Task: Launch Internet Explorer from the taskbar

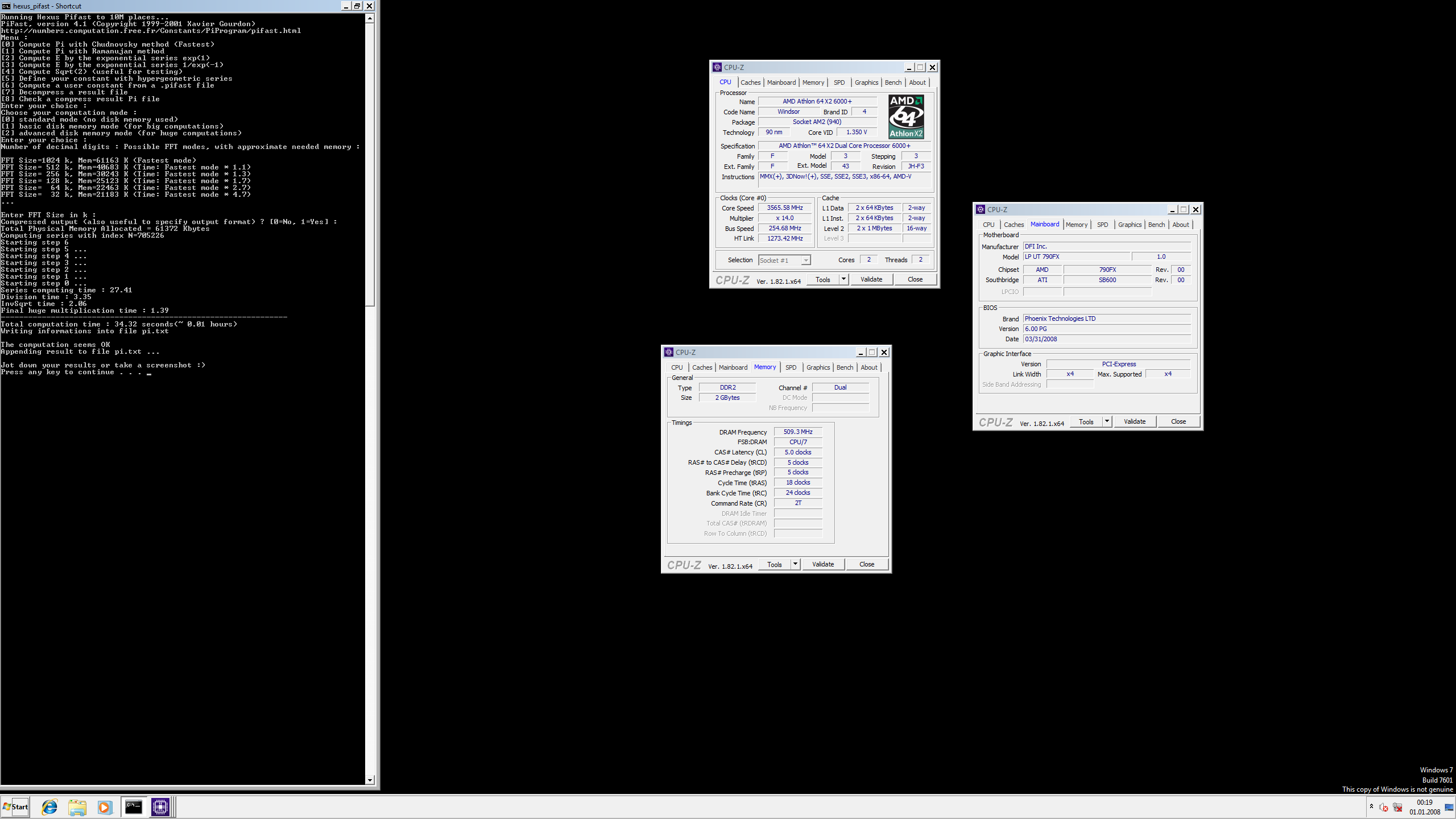Action: (x=49, y=806)
